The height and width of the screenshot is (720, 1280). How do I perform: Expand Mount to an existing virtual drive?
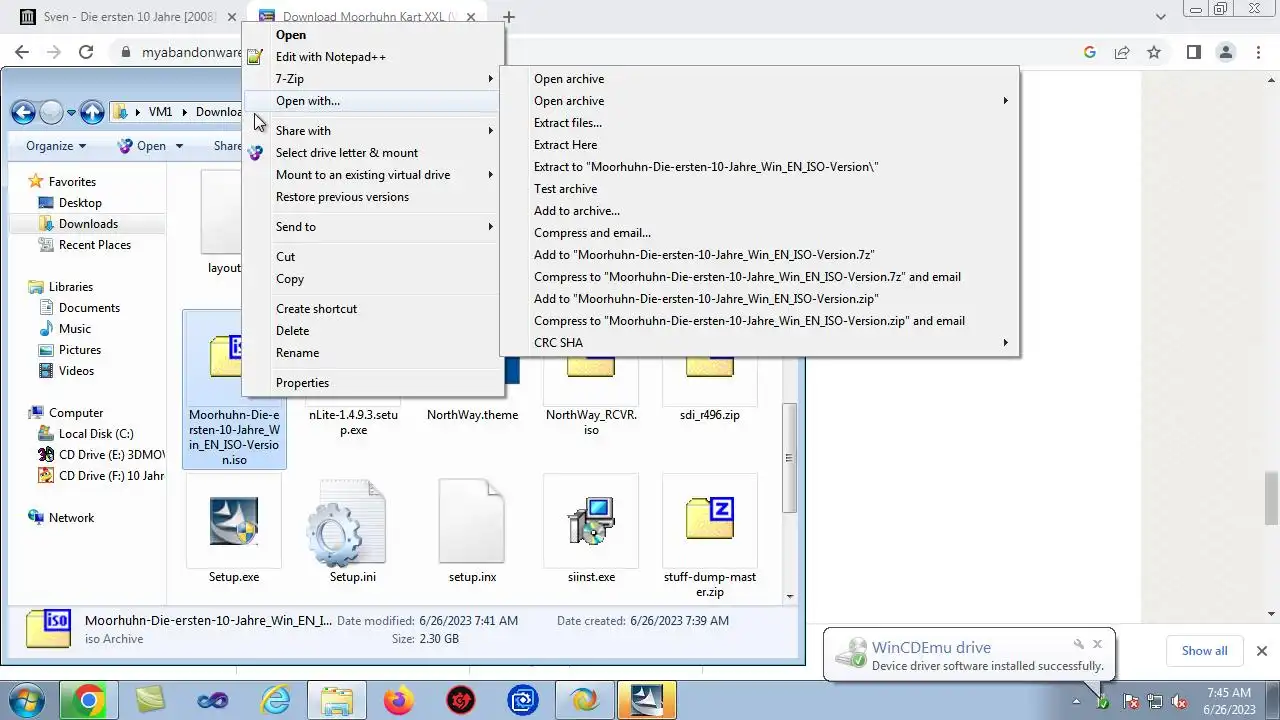371,175
